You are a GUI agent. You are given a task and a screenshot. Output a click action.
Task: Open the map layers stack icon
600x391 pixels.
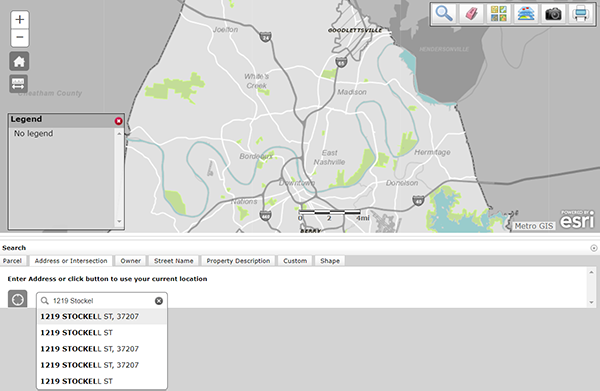click(x=526, y=14)
